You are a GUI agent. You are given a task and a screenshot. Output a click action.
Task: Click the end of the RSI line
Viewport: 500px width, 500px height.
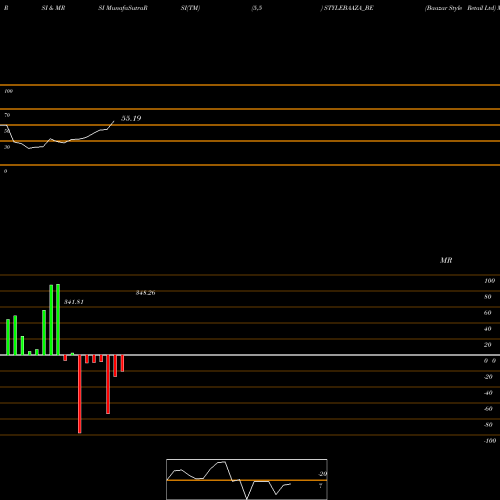pyautogui.click(x=114, y=122)
